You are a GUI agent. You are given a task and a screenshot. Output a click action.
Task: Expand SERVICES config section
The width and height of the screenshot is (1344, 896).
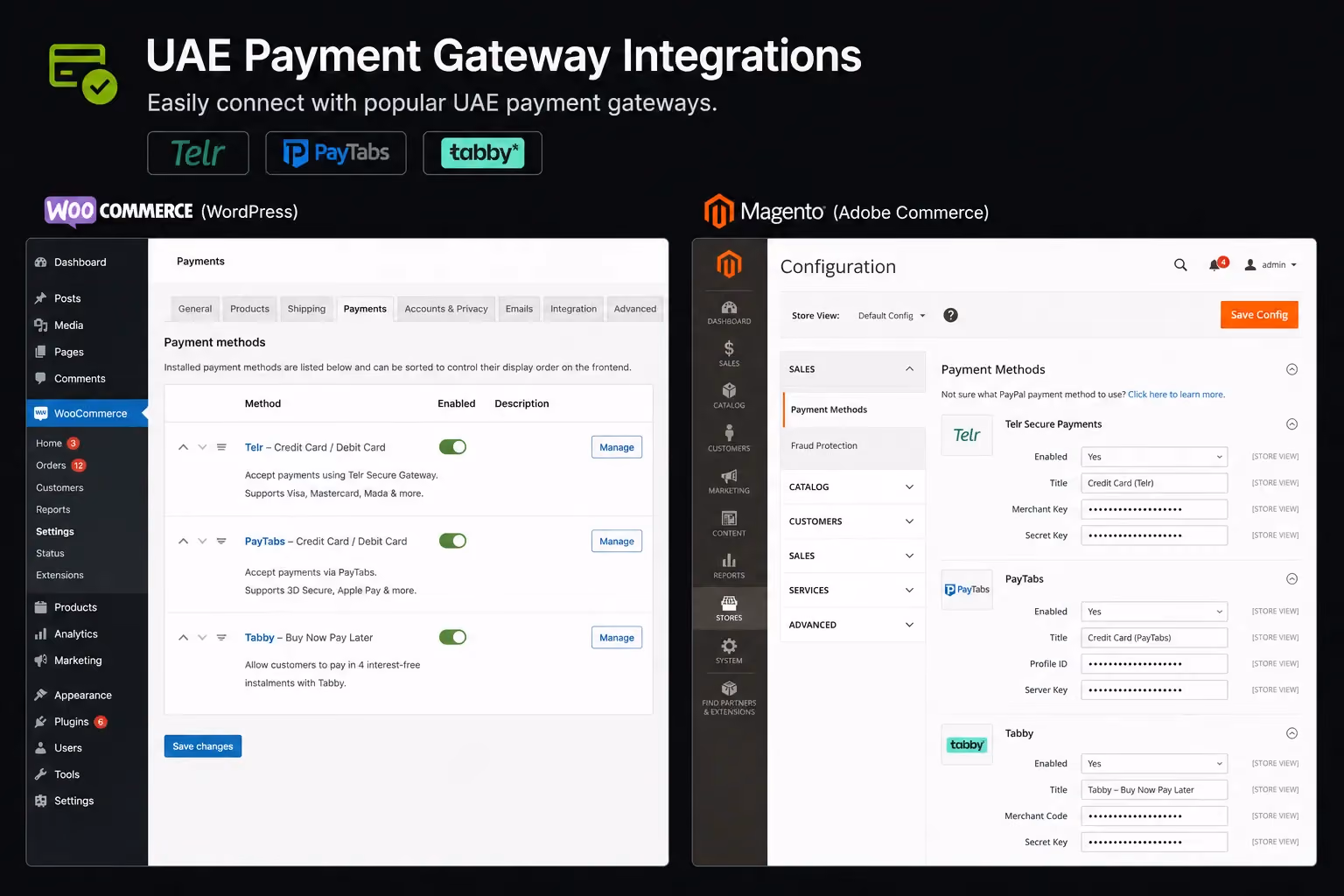(x=851, y=591)
